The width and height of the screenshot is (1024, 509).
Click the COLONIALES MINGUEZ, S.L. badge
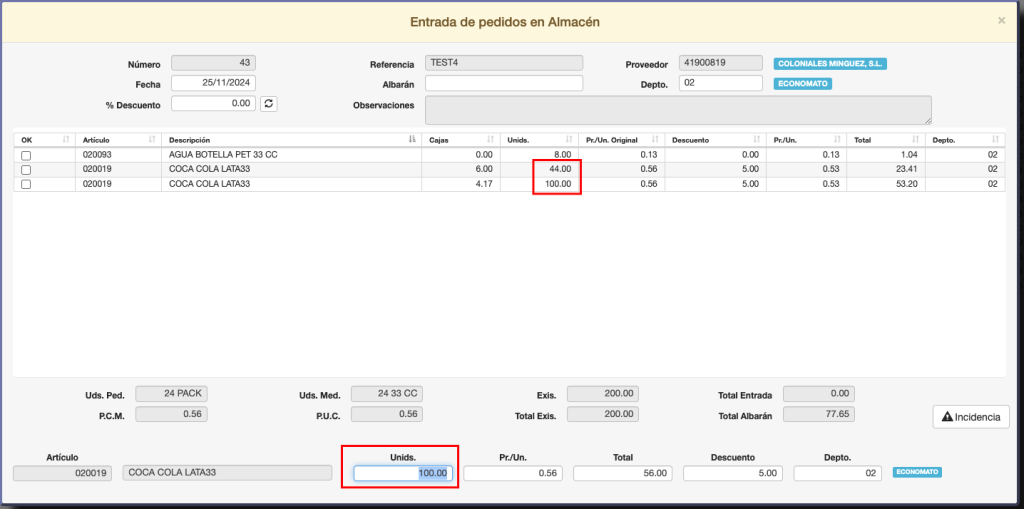[830, 64]
